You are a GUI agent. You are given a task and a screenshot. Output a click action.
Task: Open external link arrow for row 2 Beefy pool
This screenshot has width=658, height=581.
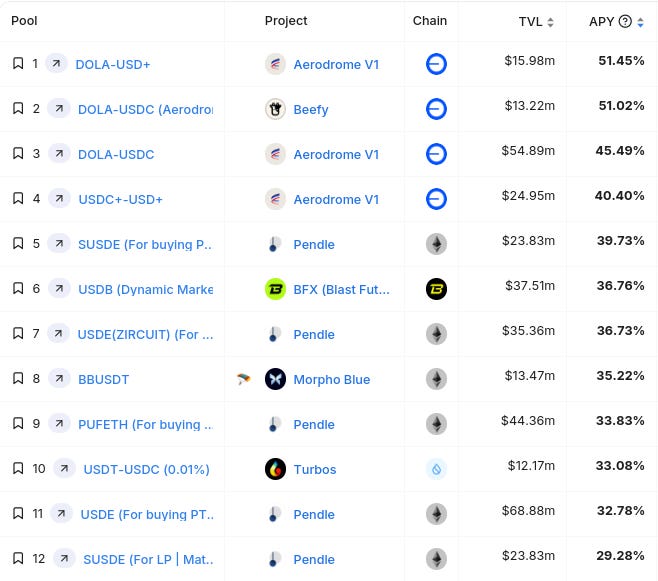click(x=59, y=108)
